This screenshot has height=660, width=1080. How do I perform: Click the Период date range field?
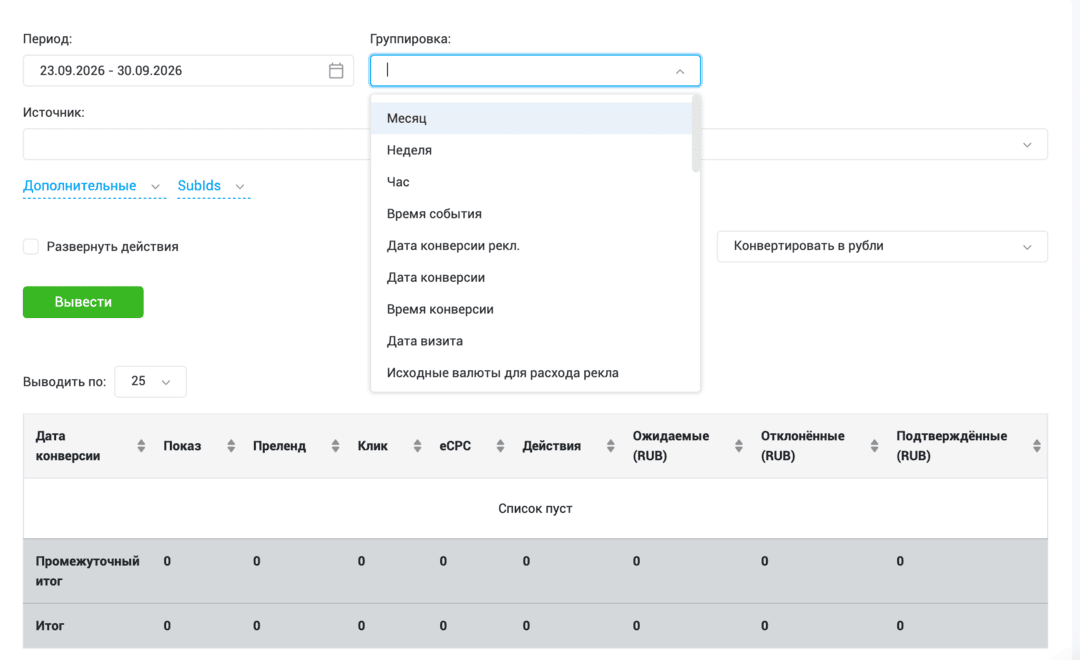point(188,70)
